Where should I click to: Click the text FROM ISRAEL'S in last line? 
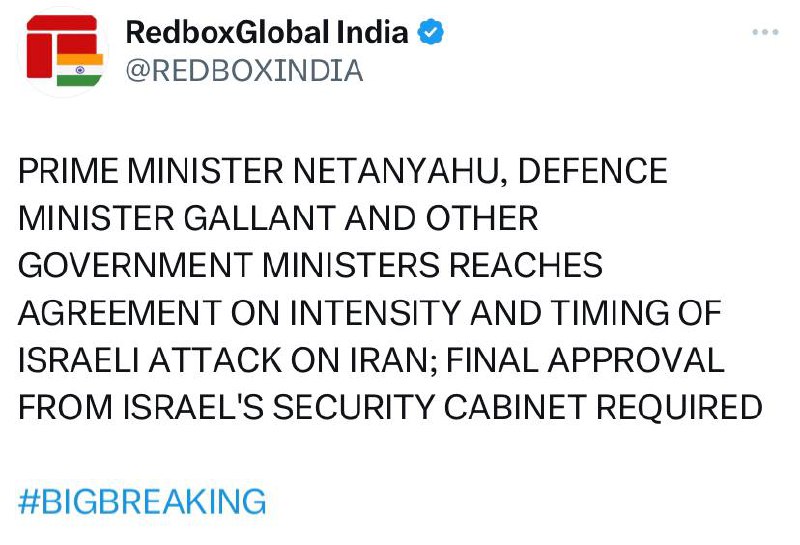click(141, 408)
